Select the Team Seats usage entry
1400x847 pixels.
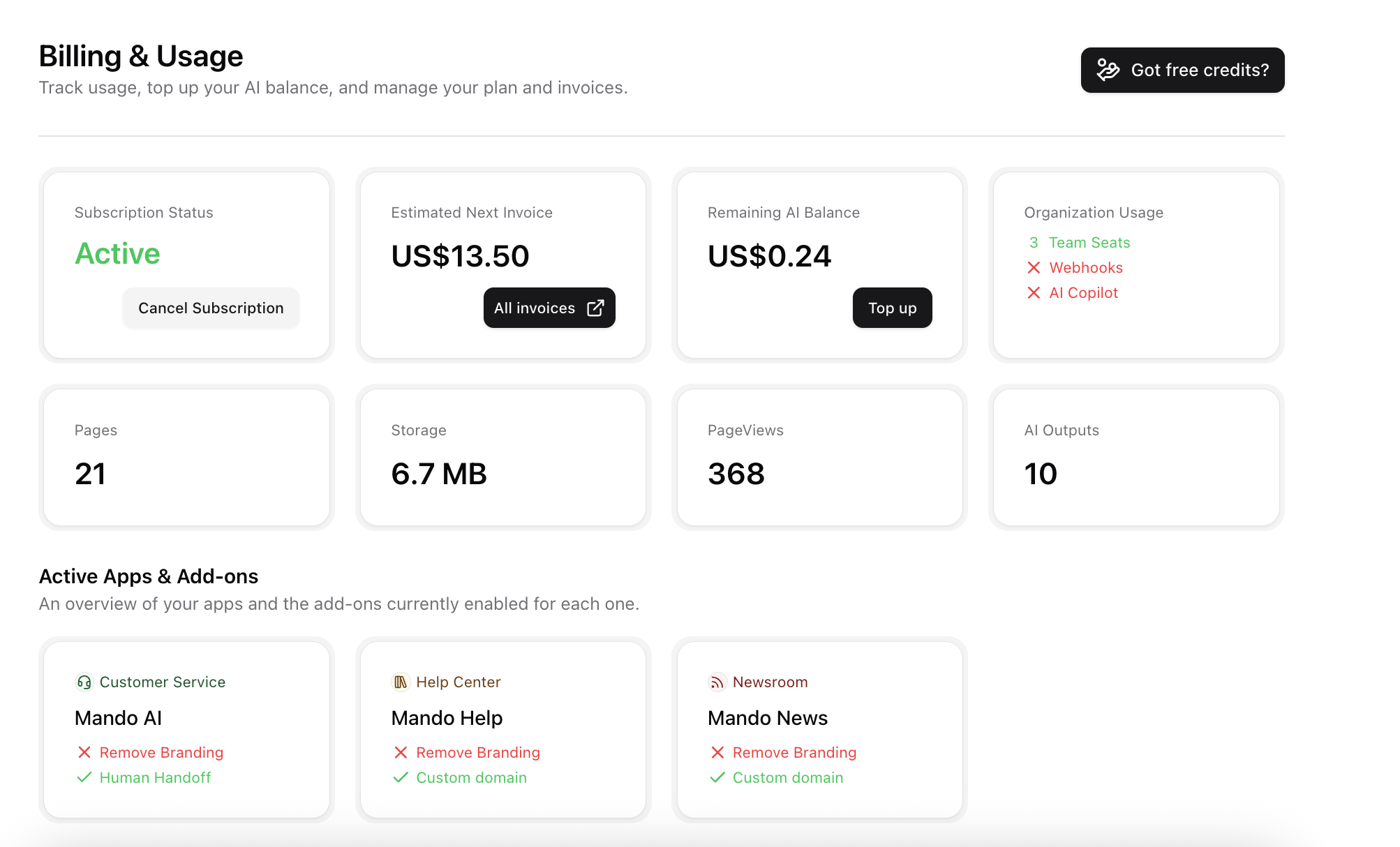(1089, 243)
